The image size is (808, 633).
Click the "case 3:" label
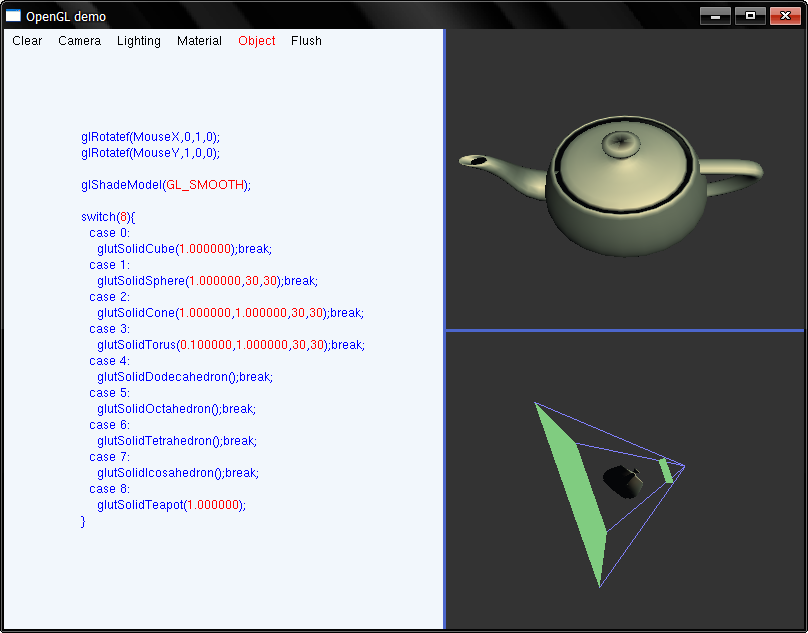pos(109,329)
